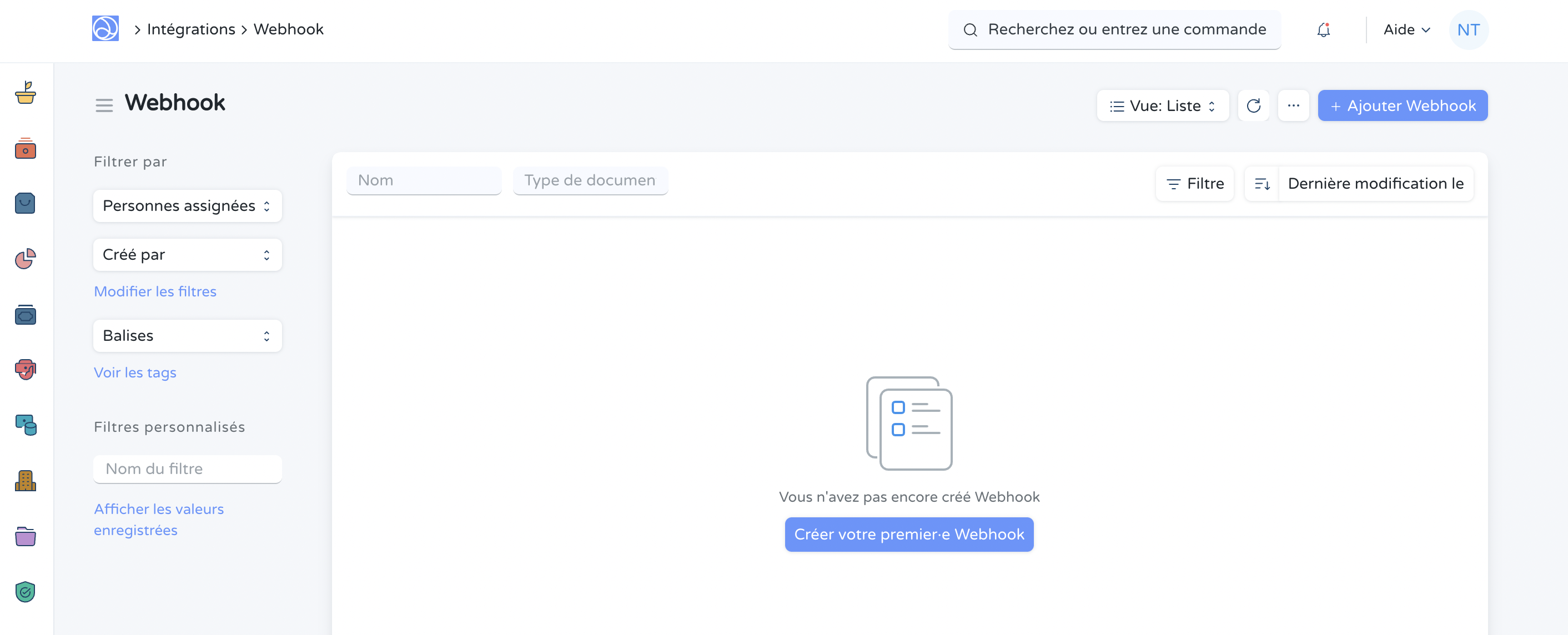Open the notifications bell
Viewport: 1568px width, 635px height.
point(1323,29)
